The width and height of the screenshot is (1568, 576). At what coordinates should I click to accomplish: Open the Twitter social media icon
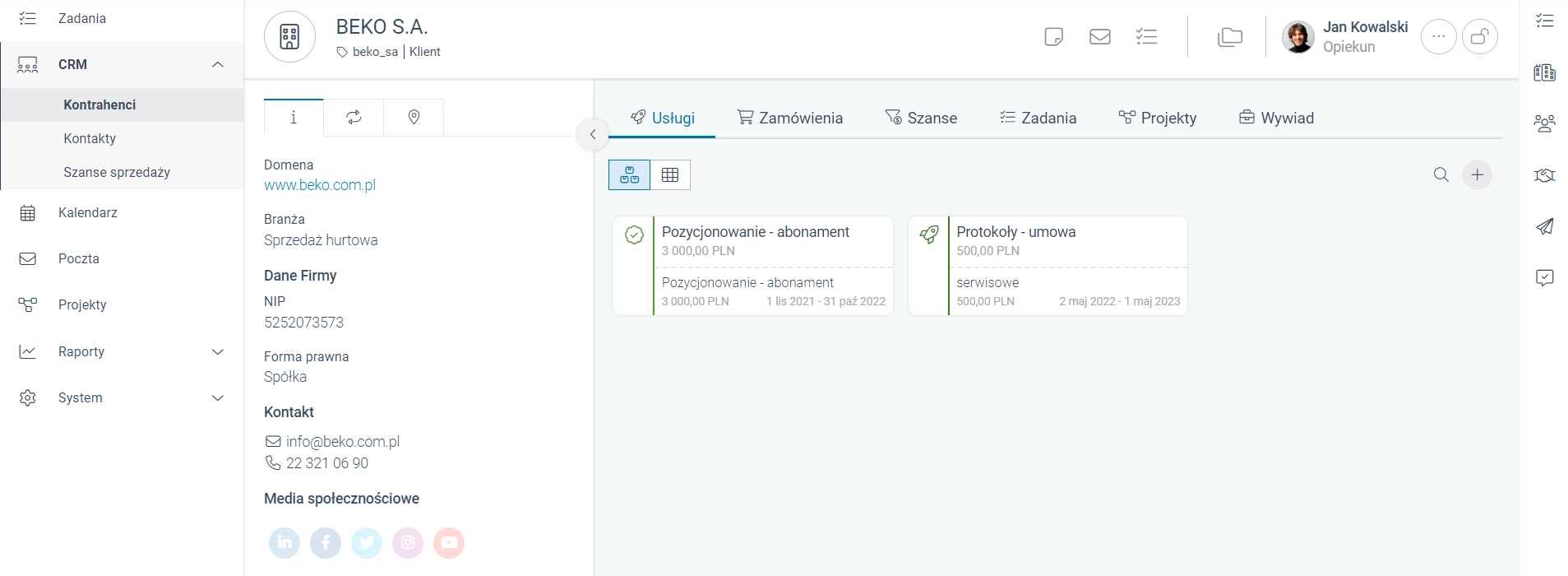367,542
